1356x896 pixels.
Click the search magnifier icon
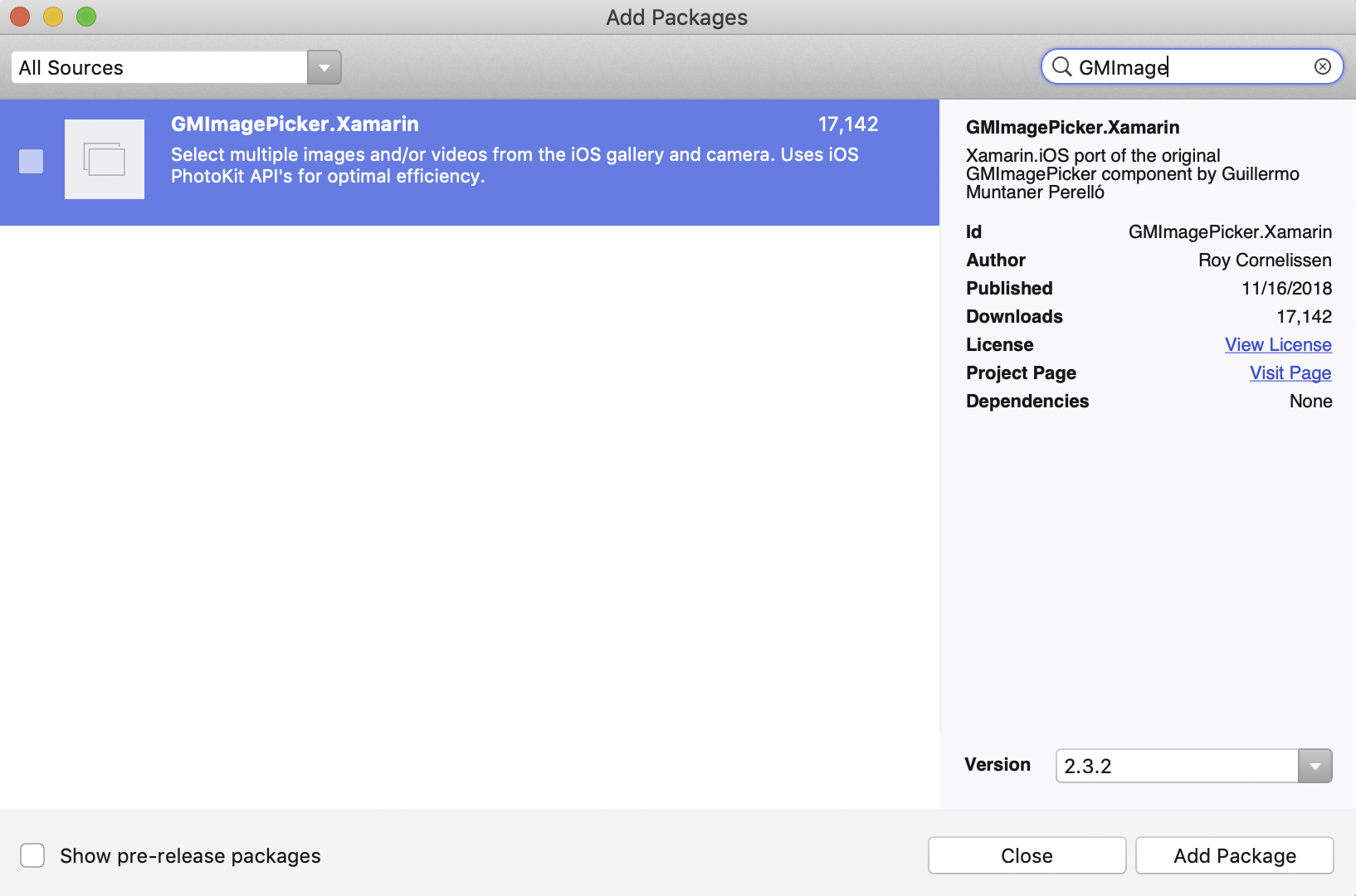(x=1061, y=66)
